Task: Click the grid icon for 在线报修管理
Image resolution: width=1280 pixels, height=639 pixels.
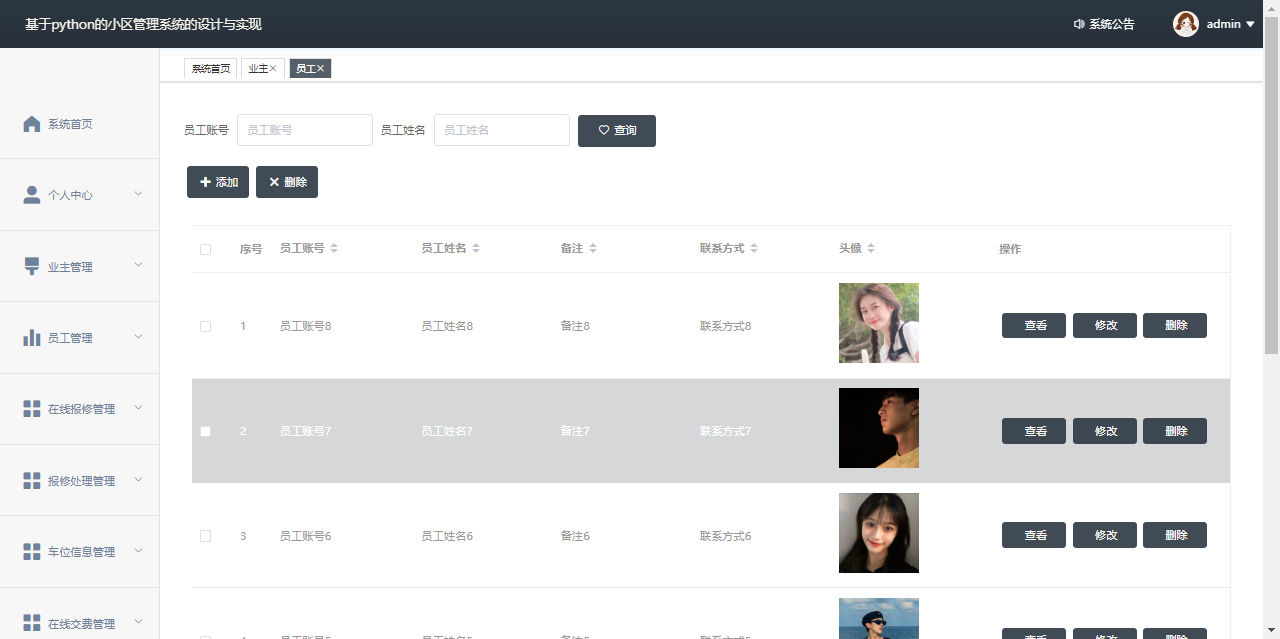Action: point(32,409)
